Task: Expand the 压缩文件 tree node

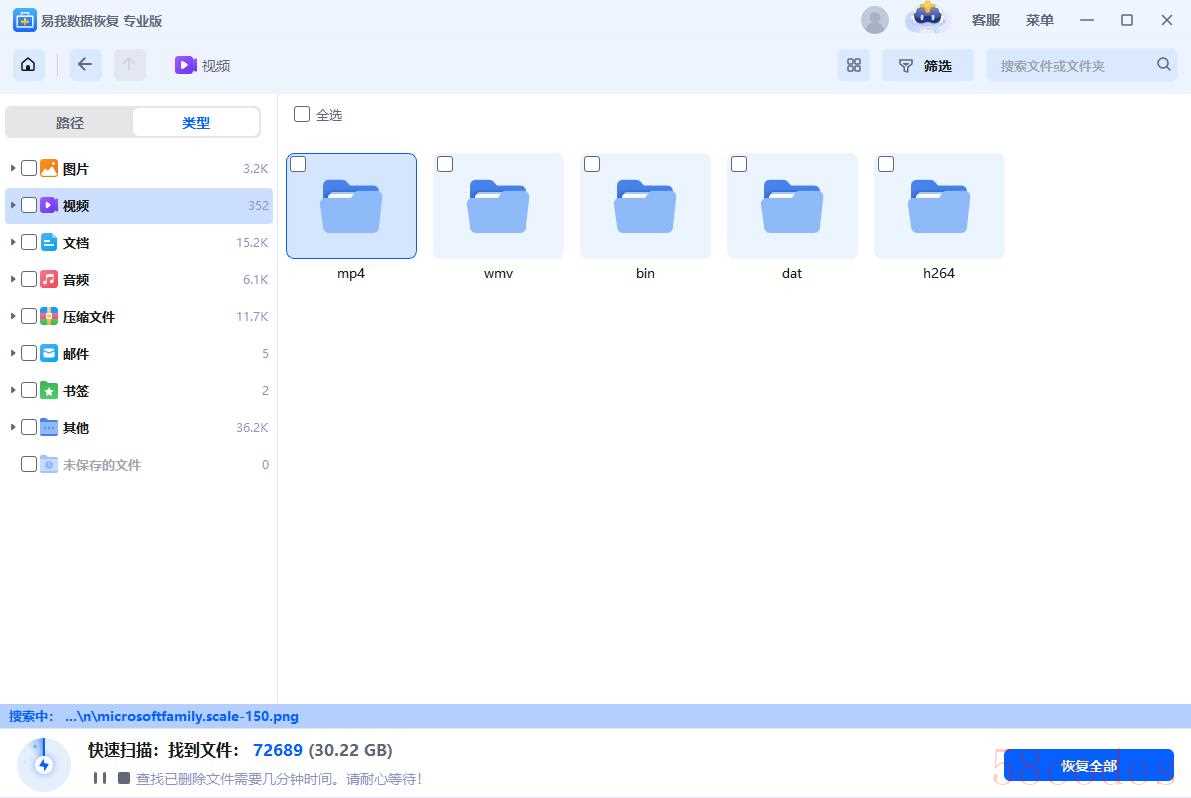Action: click(13, 316)
